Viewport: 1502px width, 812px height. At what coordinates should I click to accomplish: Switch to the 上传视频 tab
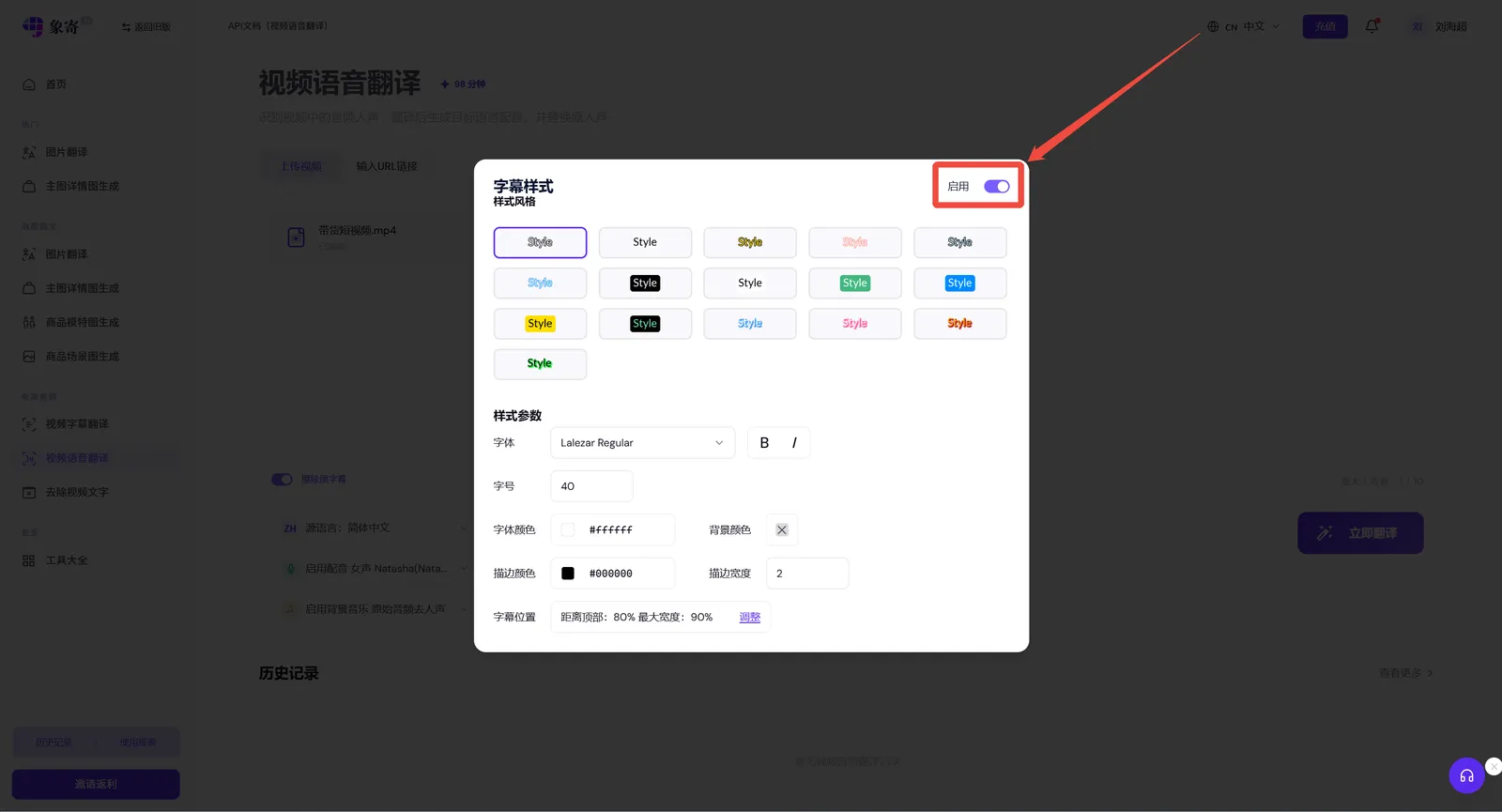(x=301, y=166)
